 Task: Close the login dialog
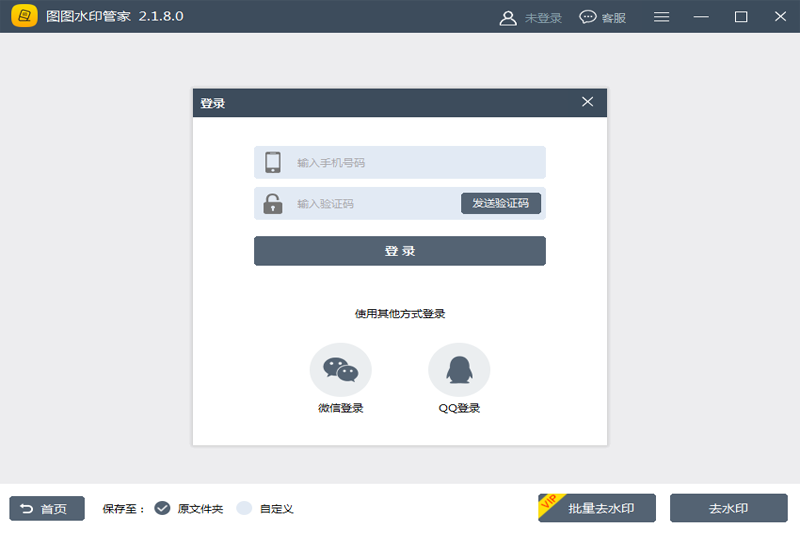[x=588, y=102]
